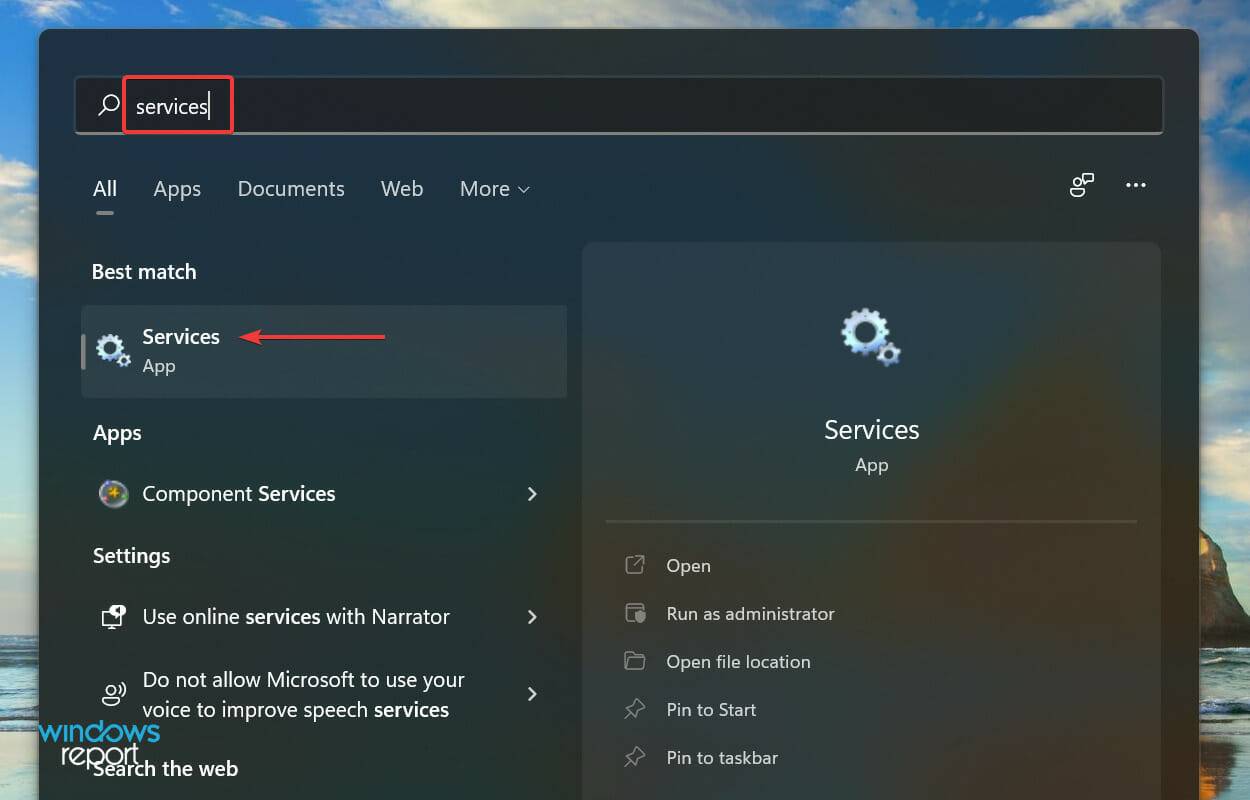
Task: Switch to the Documents tab
Action: [291, 189]
